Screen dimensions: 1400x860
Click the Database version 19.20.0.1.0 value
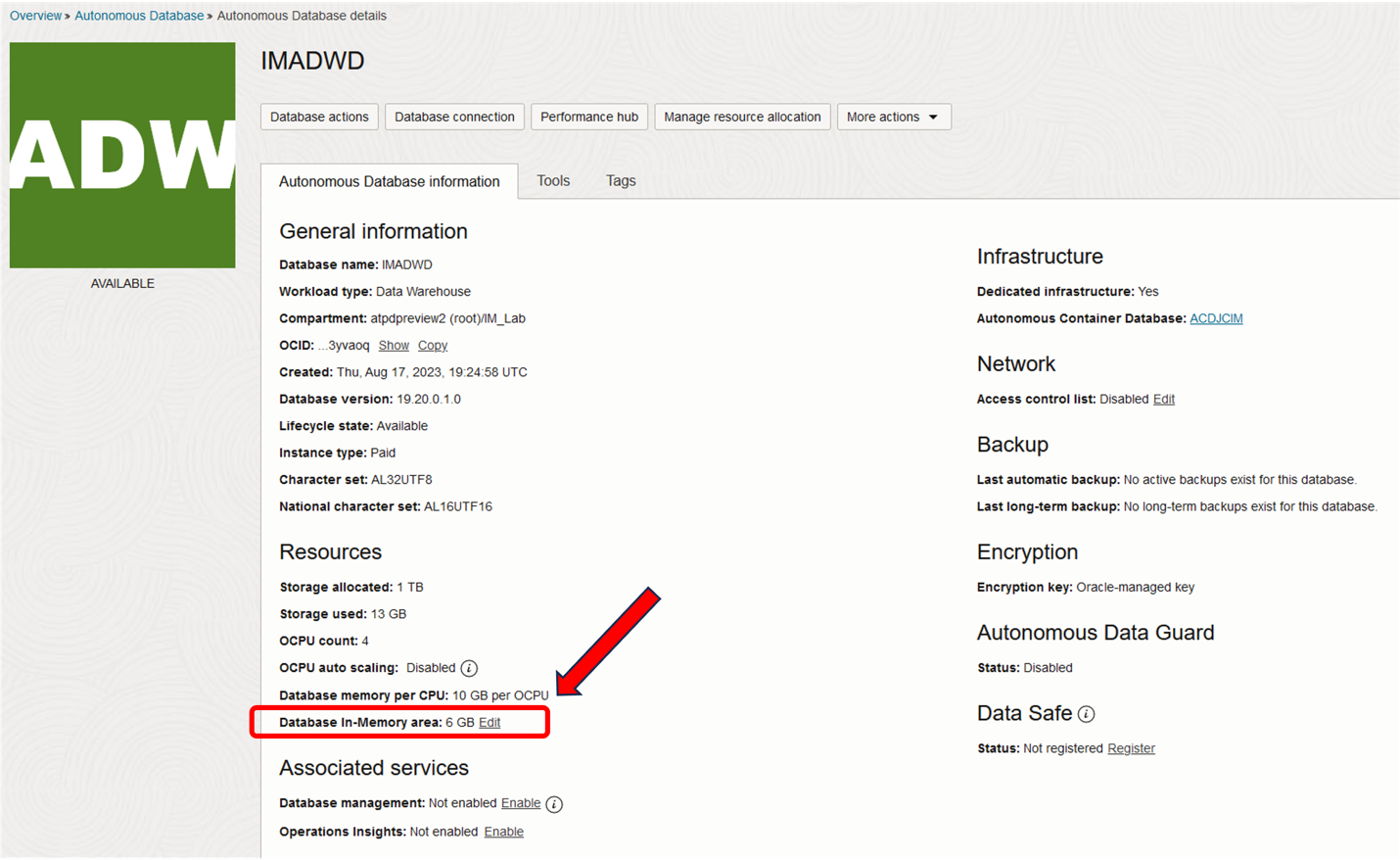coord(429,400)
